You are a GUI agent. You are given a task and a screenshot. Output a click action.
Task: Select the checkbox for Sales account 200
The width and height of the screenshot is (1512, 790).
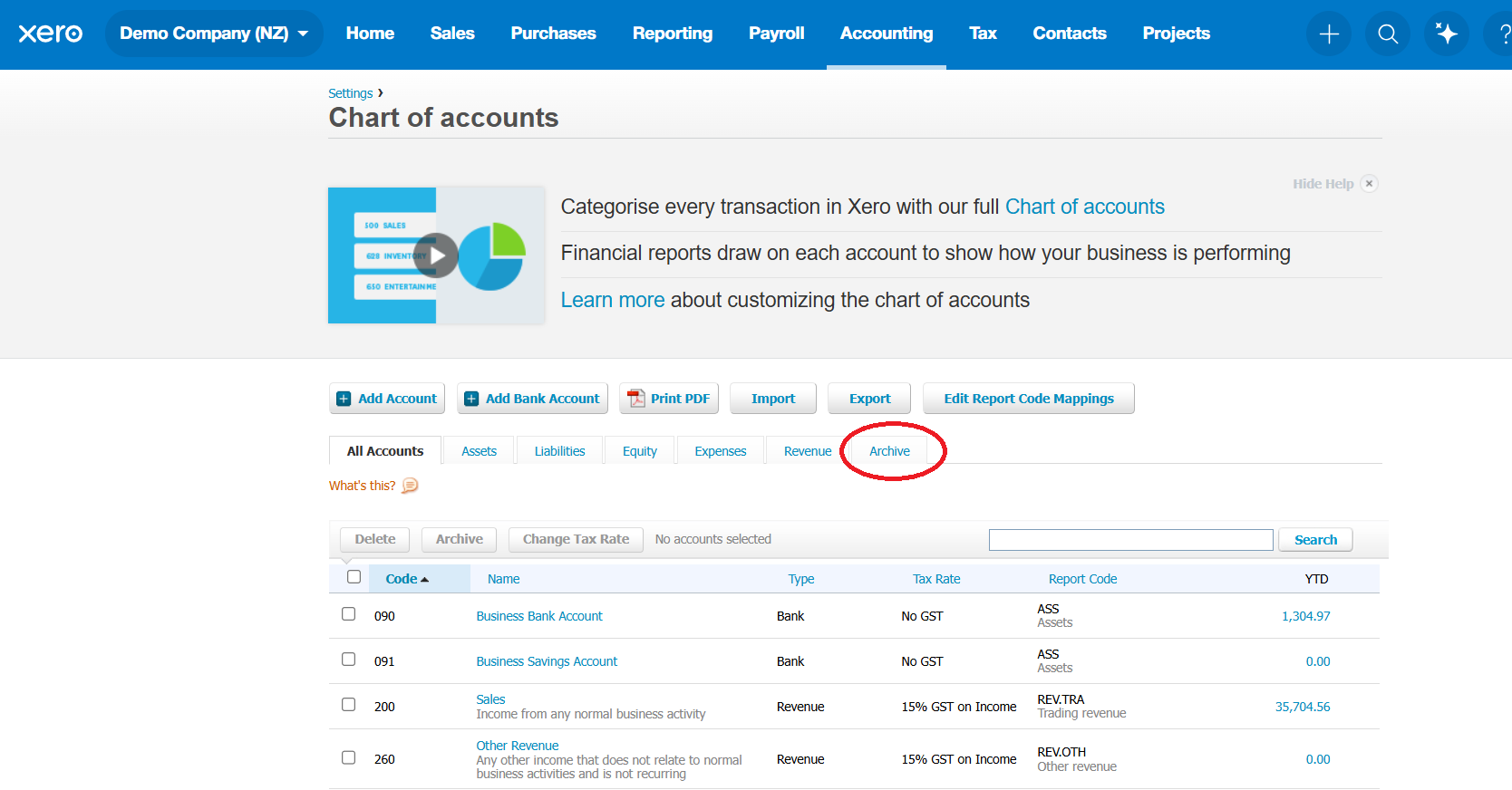point(348,705)
